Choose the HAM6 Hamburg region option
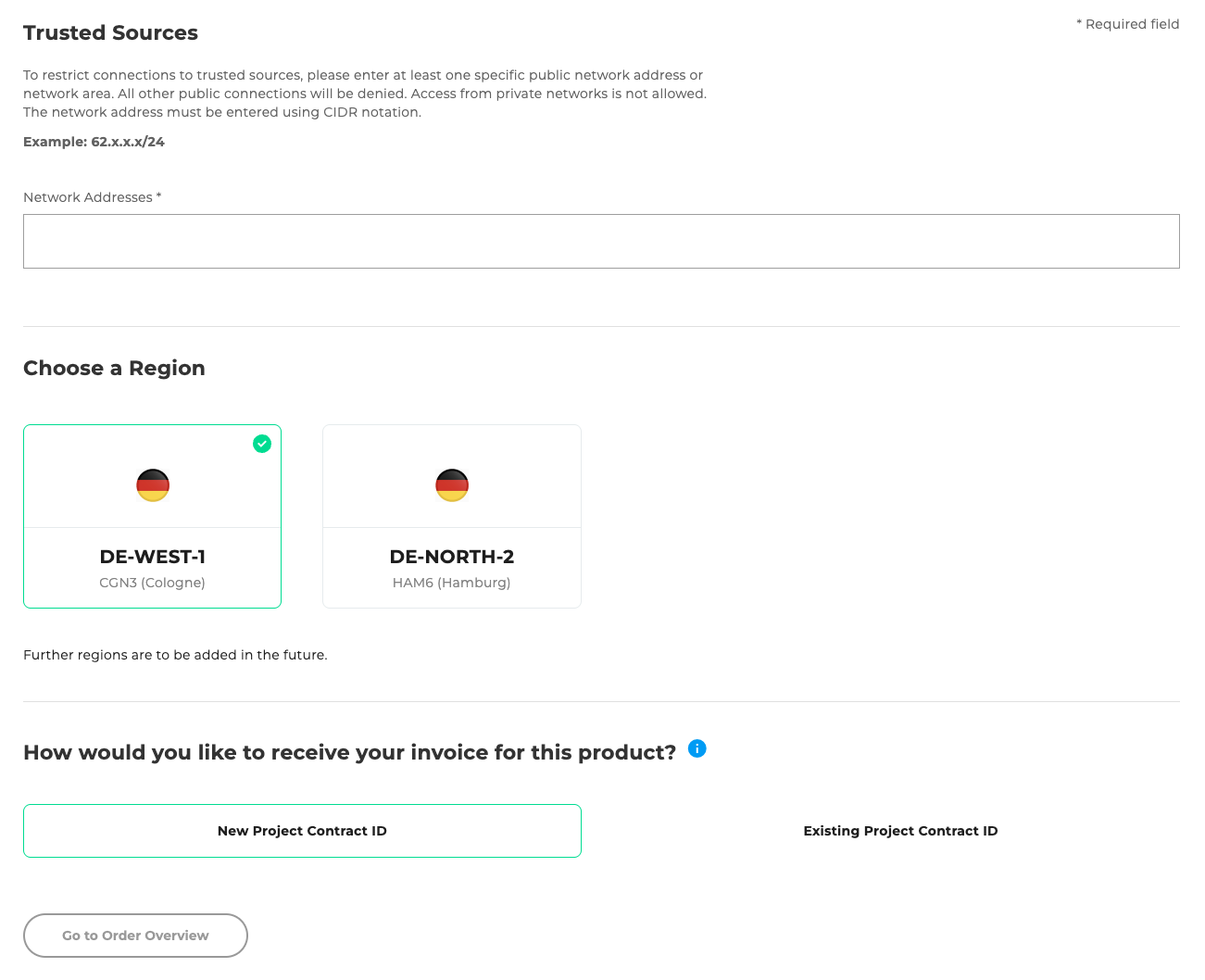 pos(451,516)
